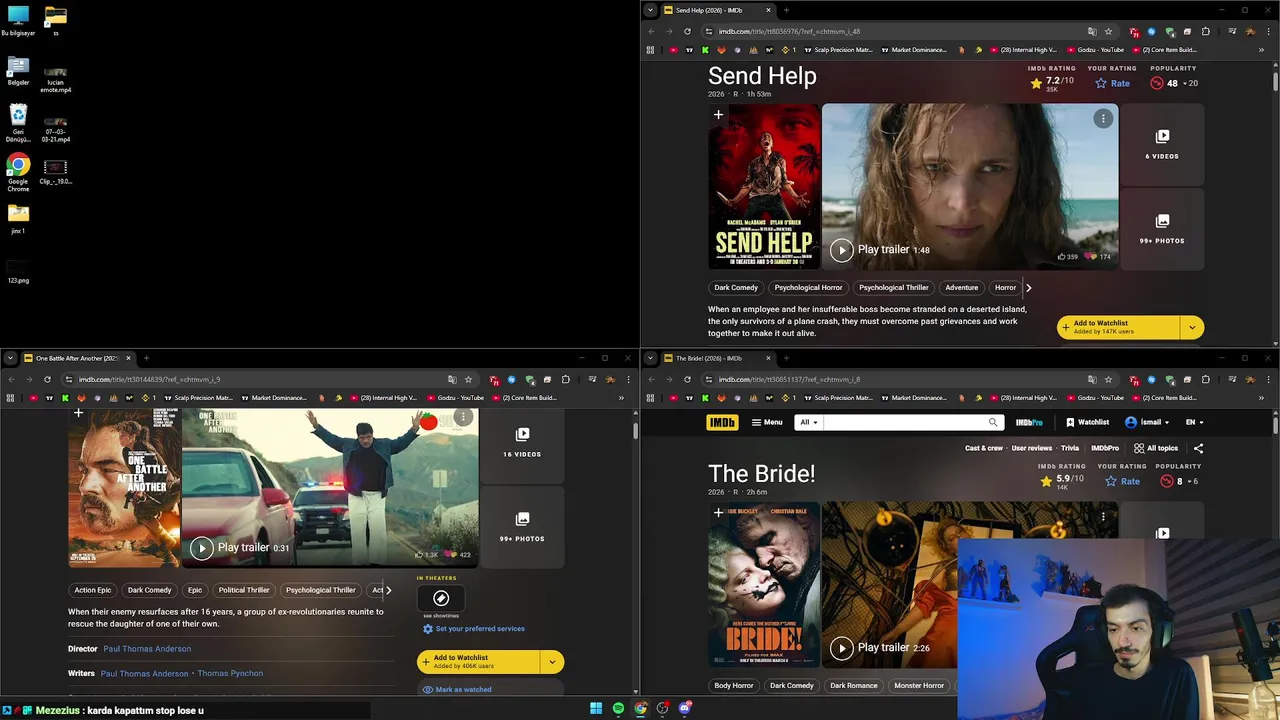
Task: Mark One Battle After Another as watched
Action: (457, 689)
